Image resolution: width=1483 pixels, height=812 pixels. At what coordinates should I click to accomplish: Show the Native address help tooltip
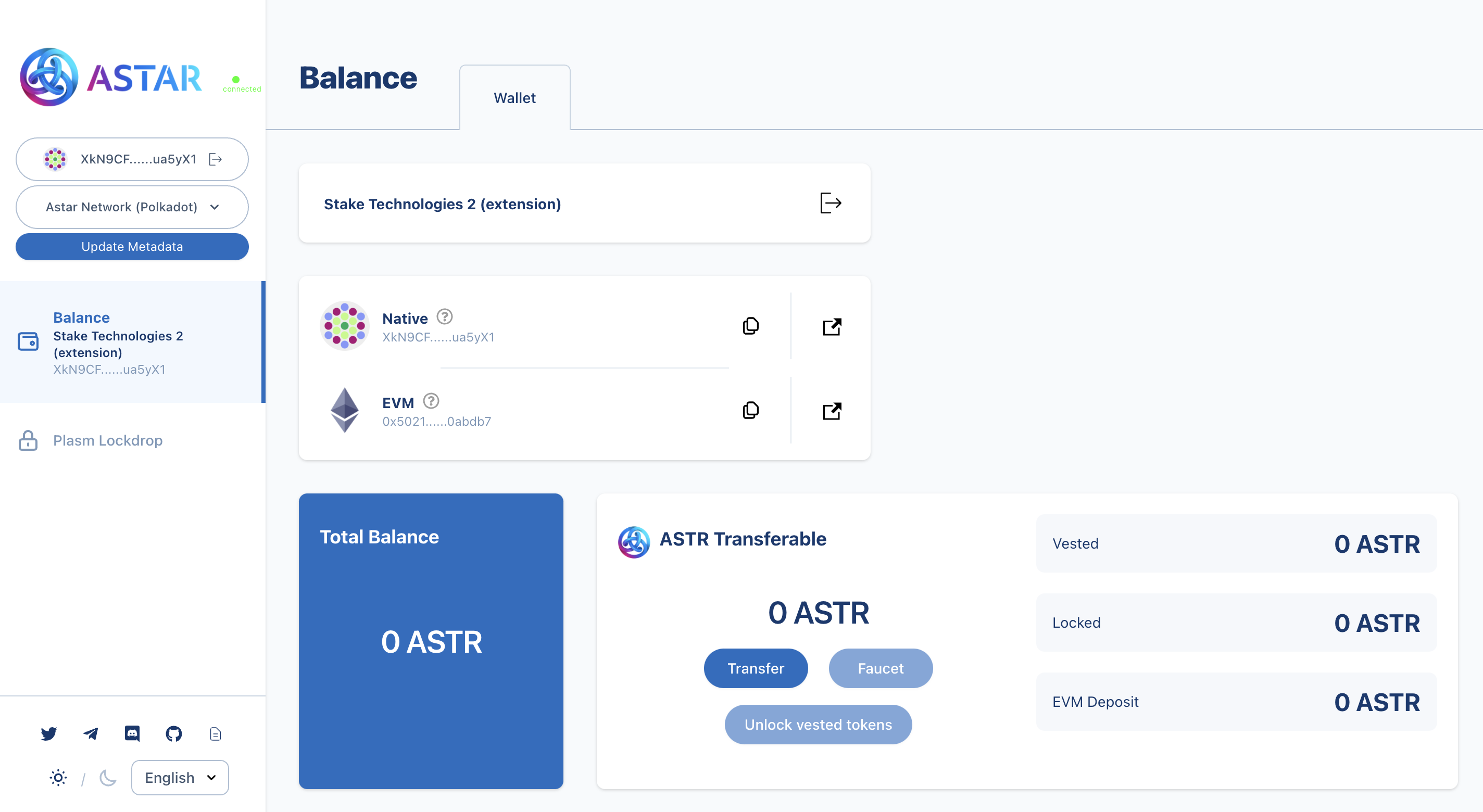click(x=445, y=316)
